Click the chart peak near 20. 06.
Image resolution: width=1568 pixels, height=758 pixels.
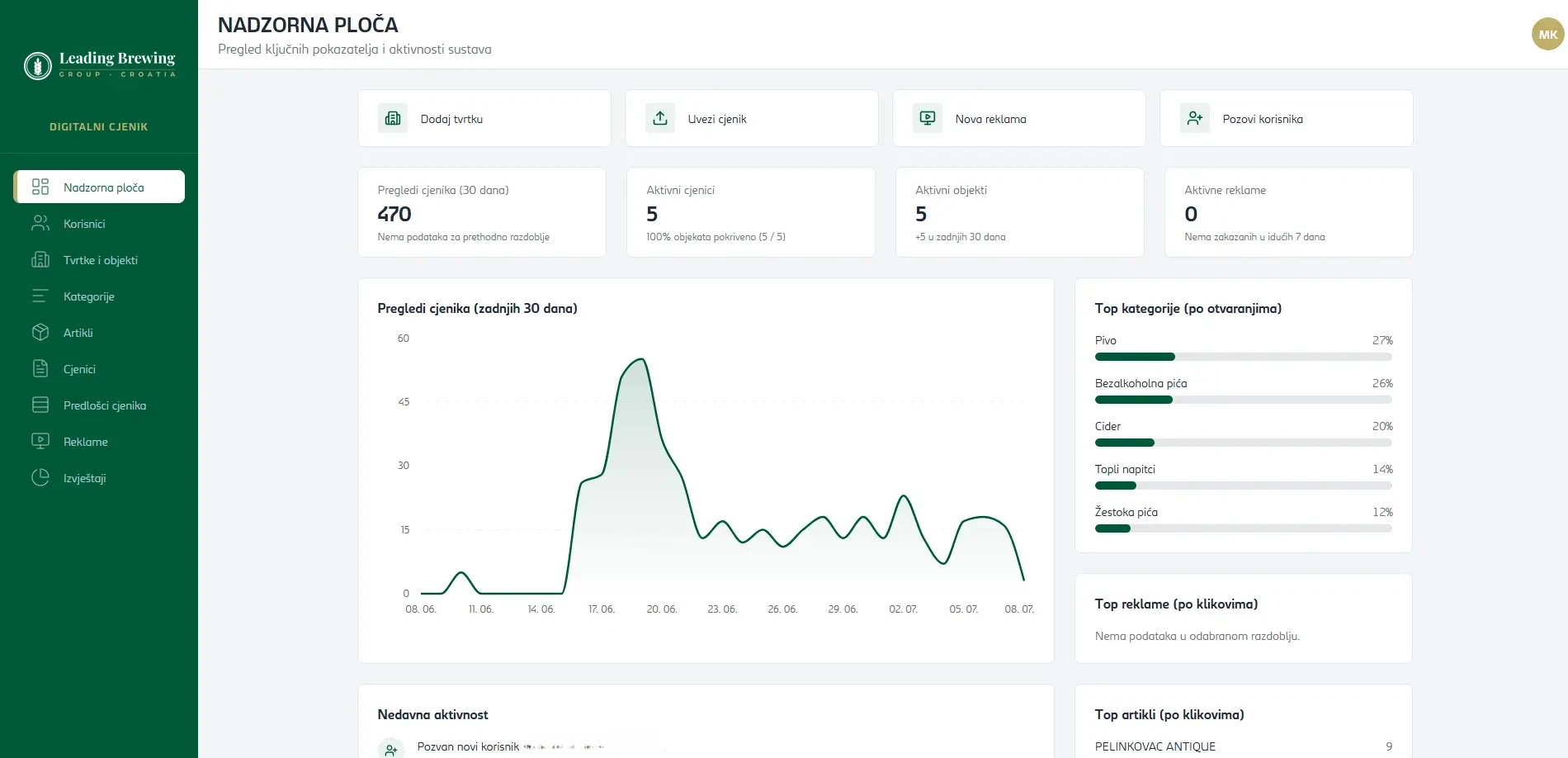click(x=641, y=359)
